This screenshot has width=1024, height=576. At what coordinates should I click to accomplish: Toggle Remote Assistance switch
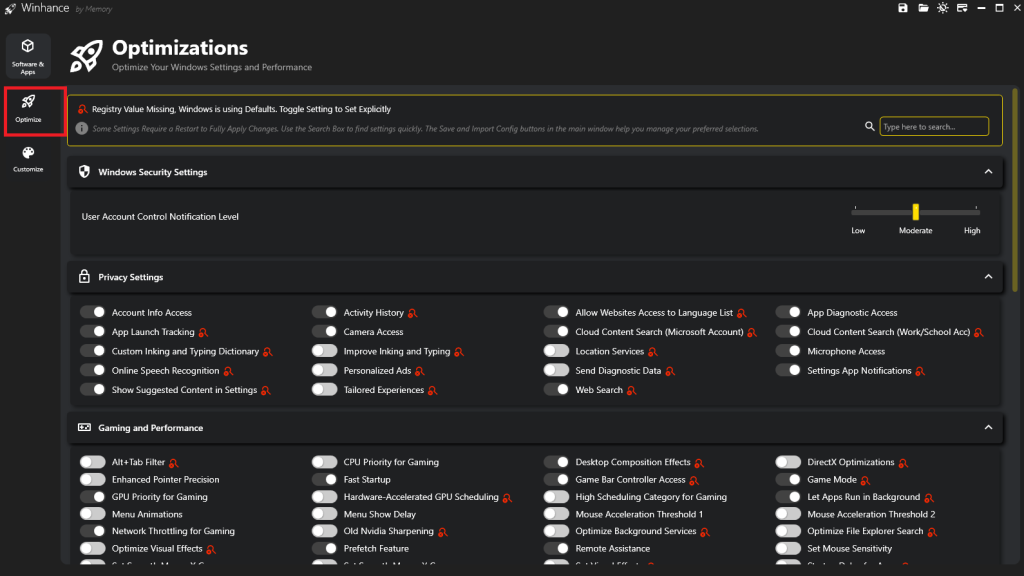click(x=556, y=549)
